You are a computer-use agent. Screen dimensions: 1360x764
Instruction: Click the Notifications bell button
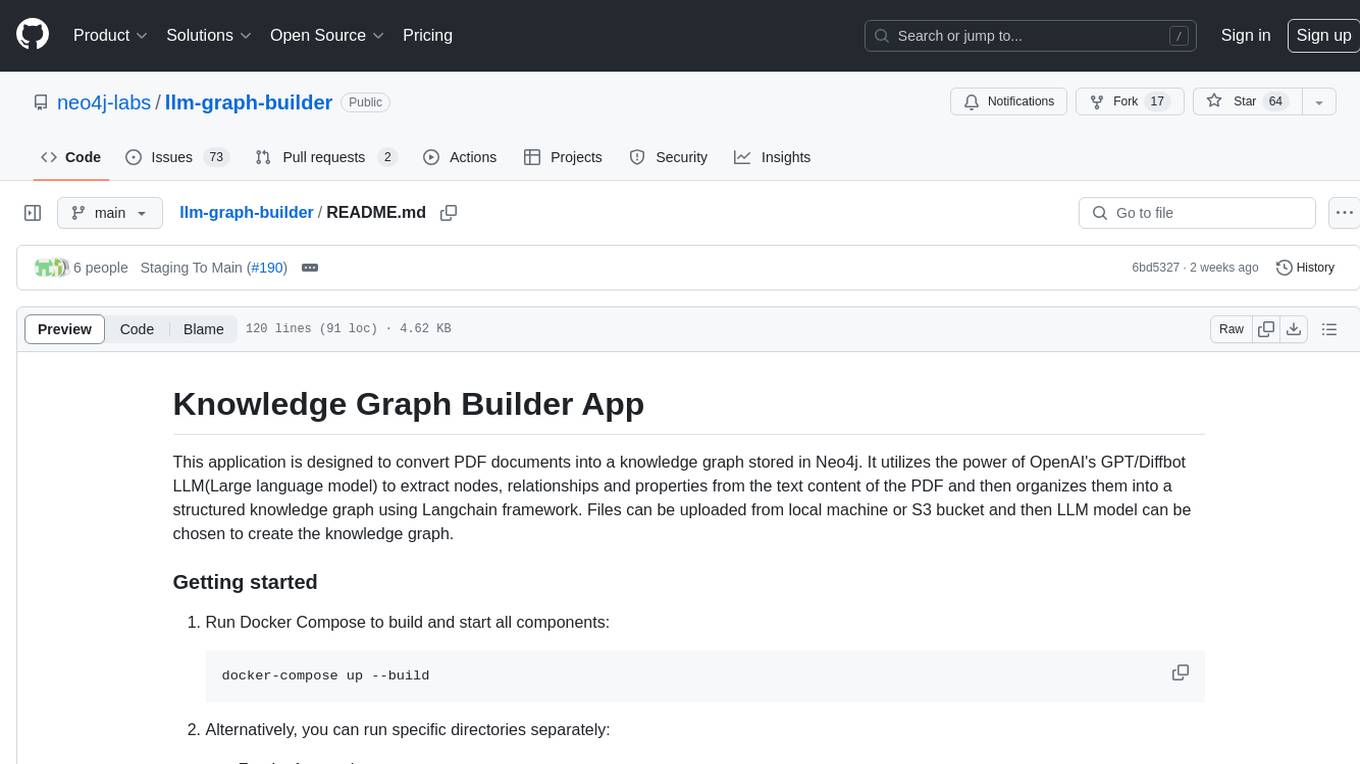click(x=1009, y=102)
